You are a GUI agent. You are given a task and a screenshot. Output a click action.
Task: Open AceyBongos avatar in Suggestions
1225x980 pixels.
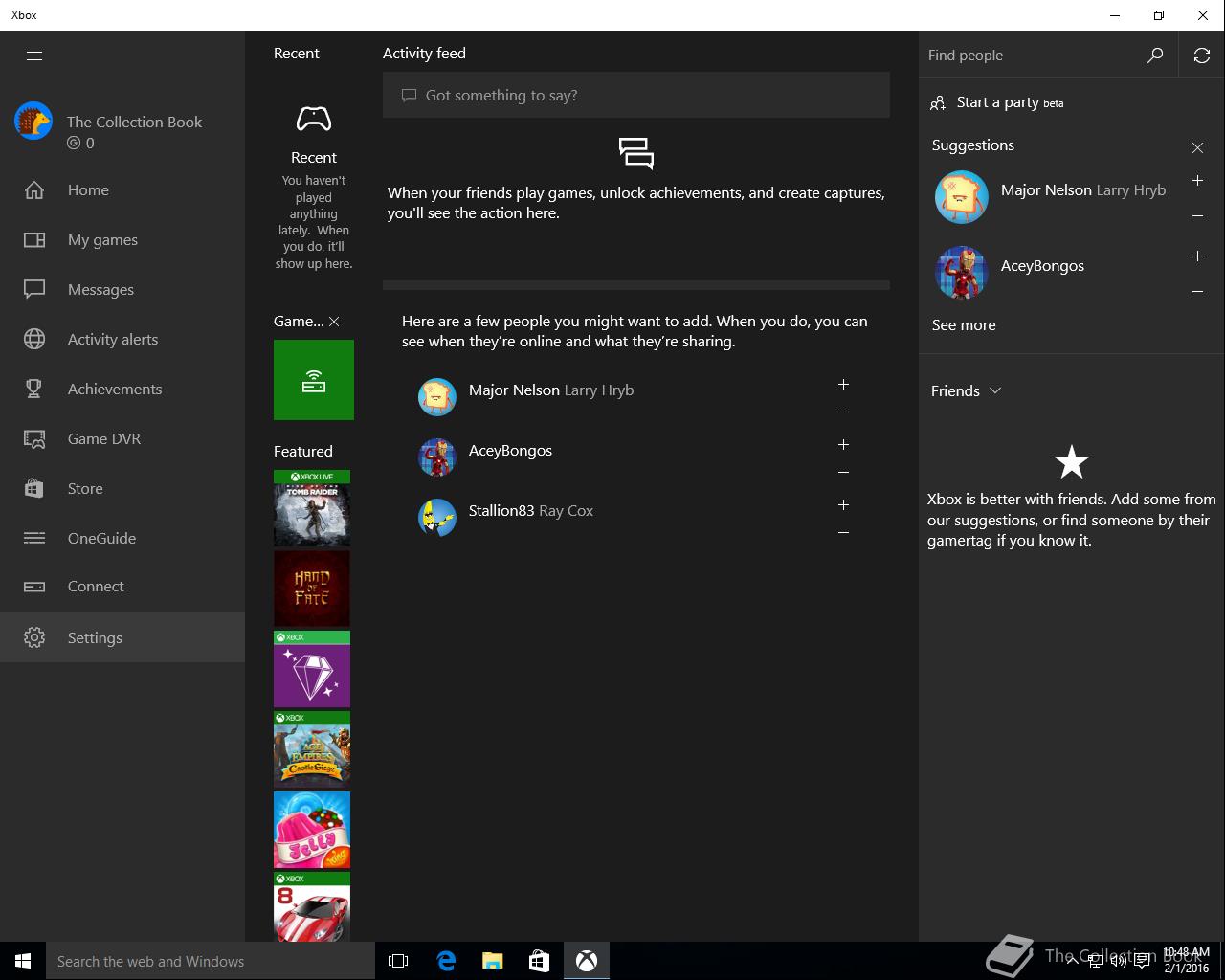[962, 273]
